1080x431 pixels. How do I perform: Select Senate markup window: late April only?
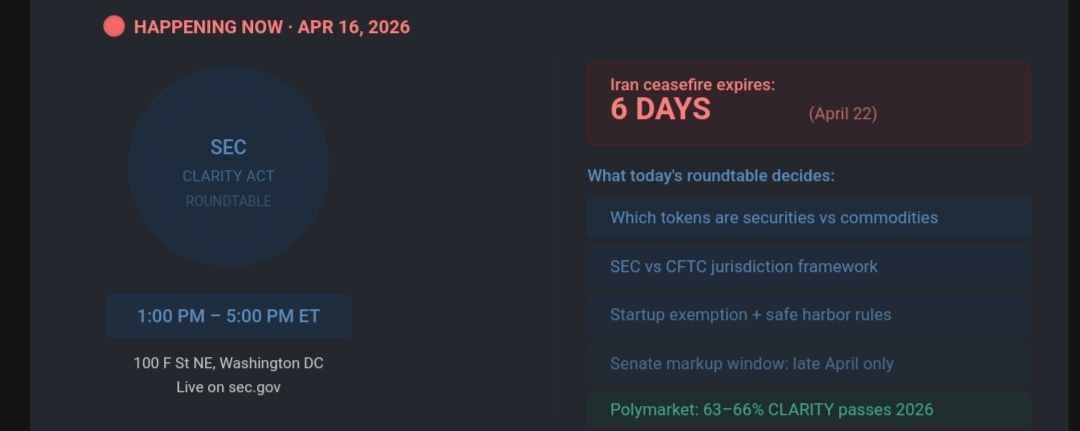751,363
